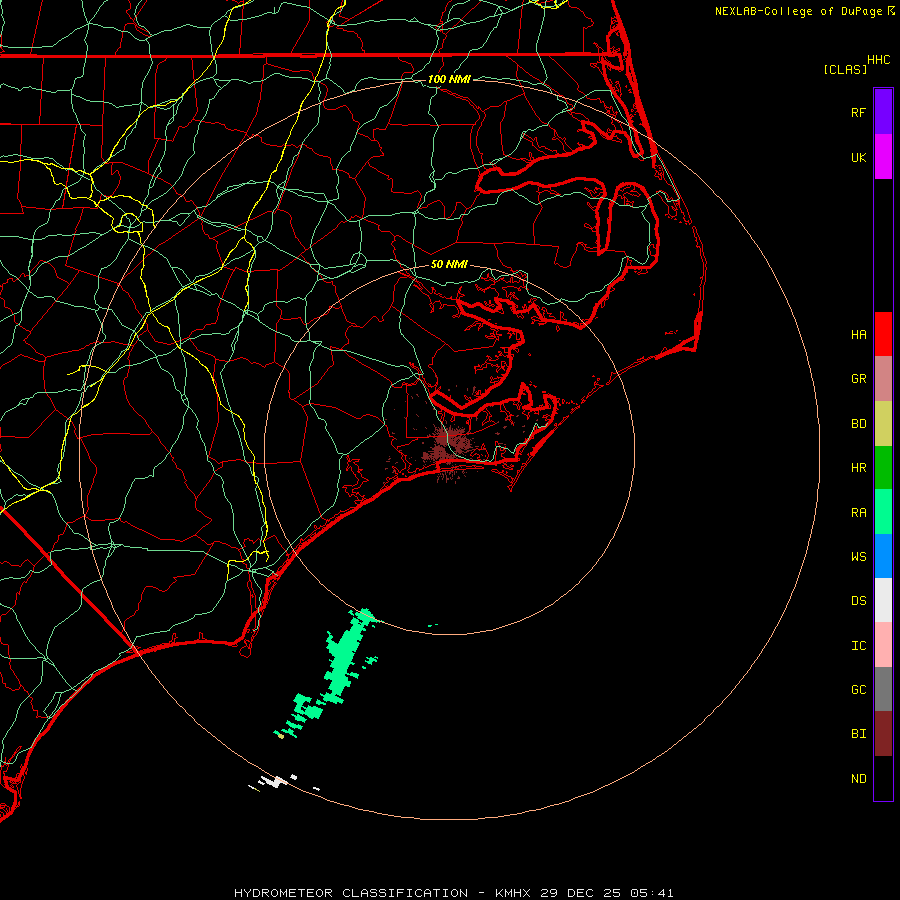Click the "GR" legend label
This screenshot has width=900, height=900.
pyautogui.click(x=858, y=379)
